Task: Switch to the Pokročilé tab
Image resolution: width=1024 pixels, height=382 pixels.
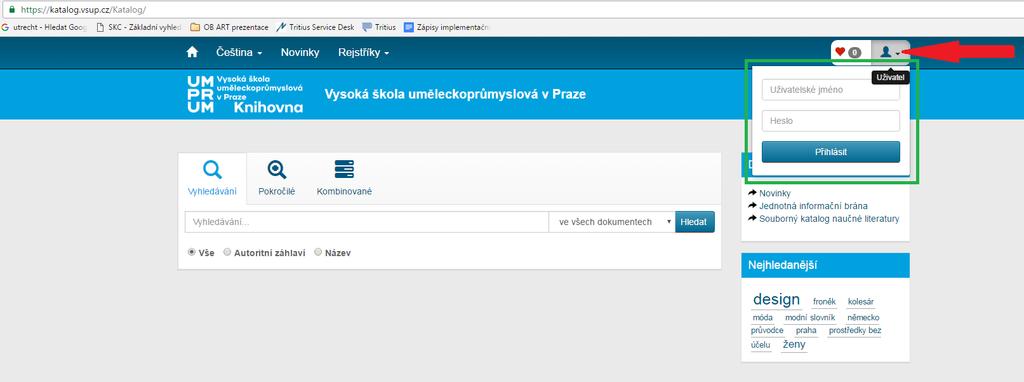Action: tap(277, 178)
